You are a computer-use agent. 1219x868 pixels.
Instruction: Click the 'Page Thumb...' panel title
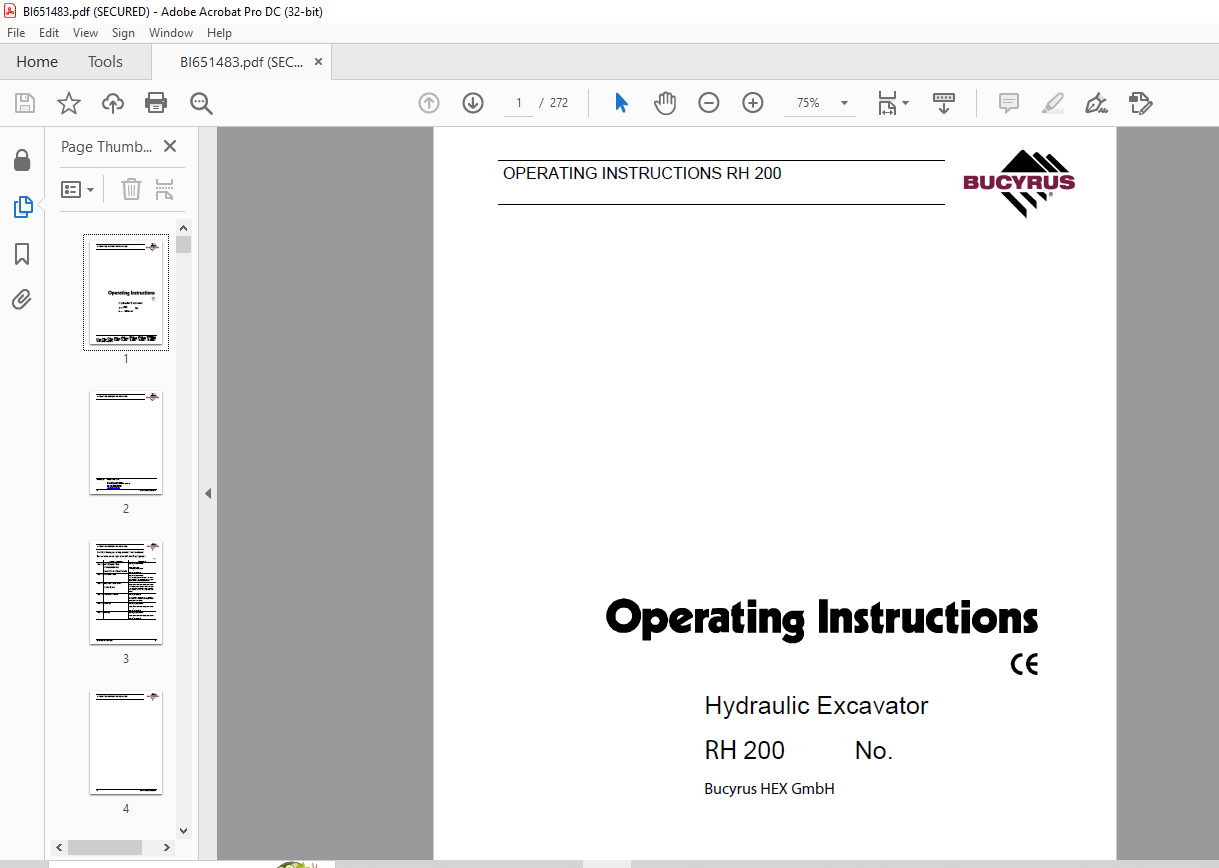(107, 147)
